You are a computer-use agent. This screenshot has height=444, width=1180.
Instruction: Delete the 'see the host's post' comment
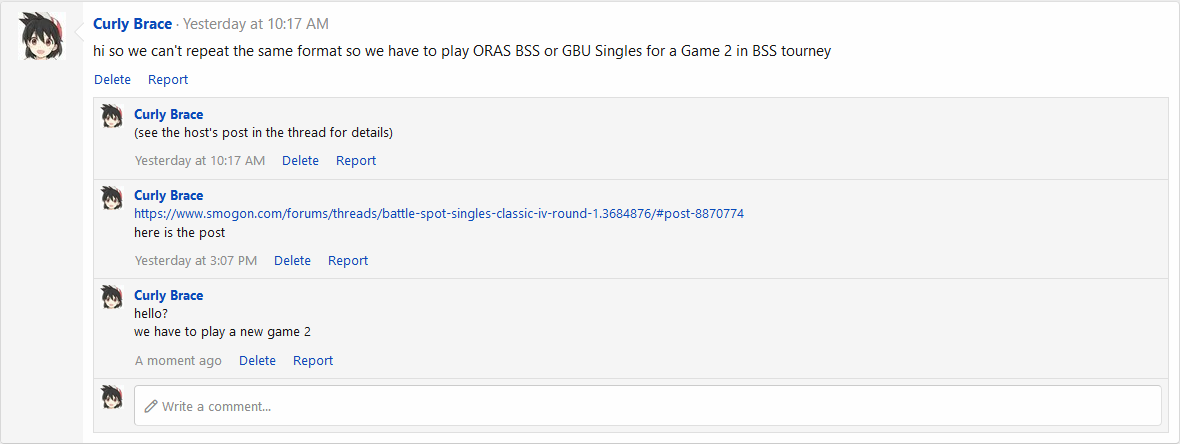(x=300, y=160)
